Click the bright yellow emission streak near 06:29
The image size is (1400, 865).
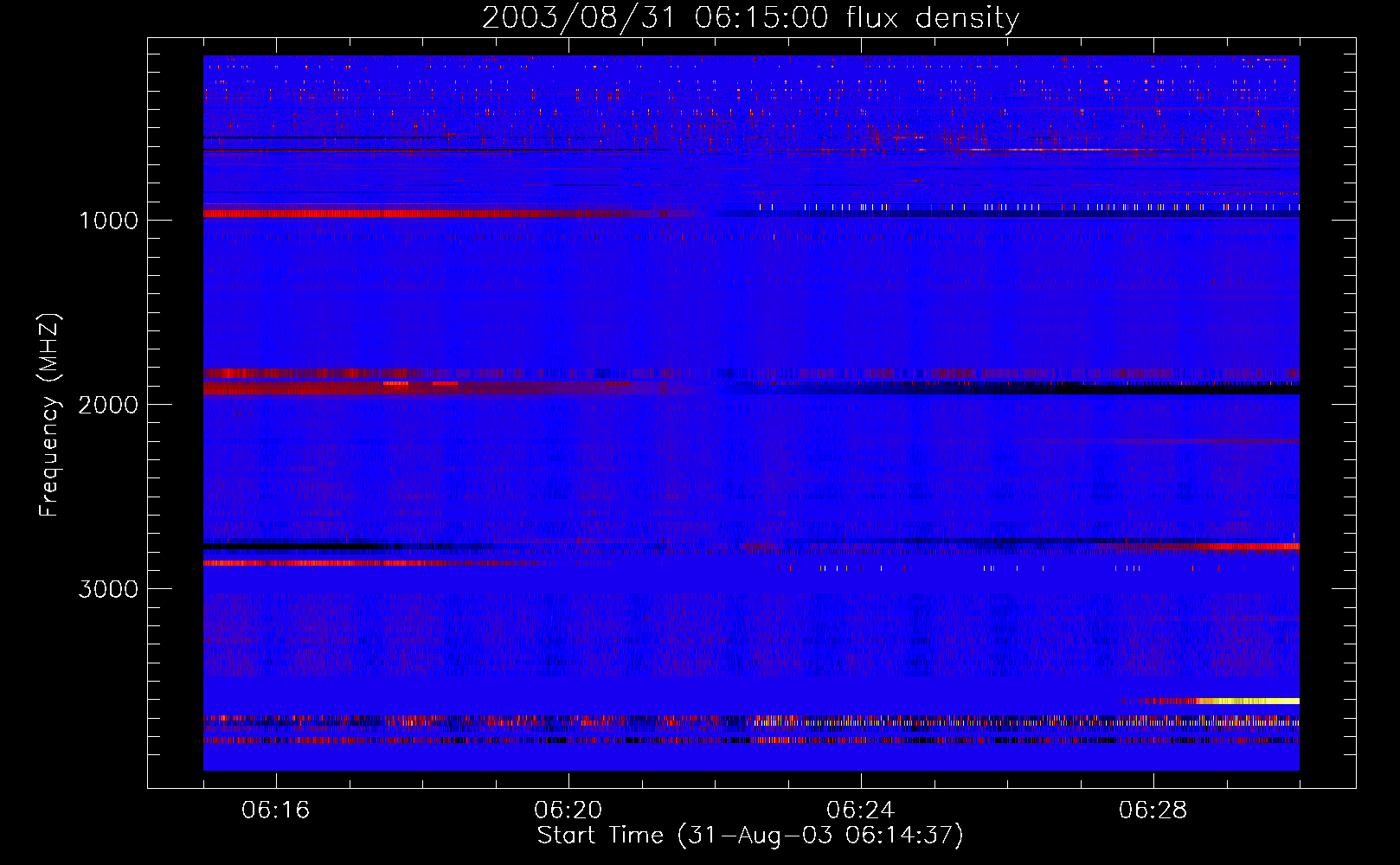pos(1246,701)
